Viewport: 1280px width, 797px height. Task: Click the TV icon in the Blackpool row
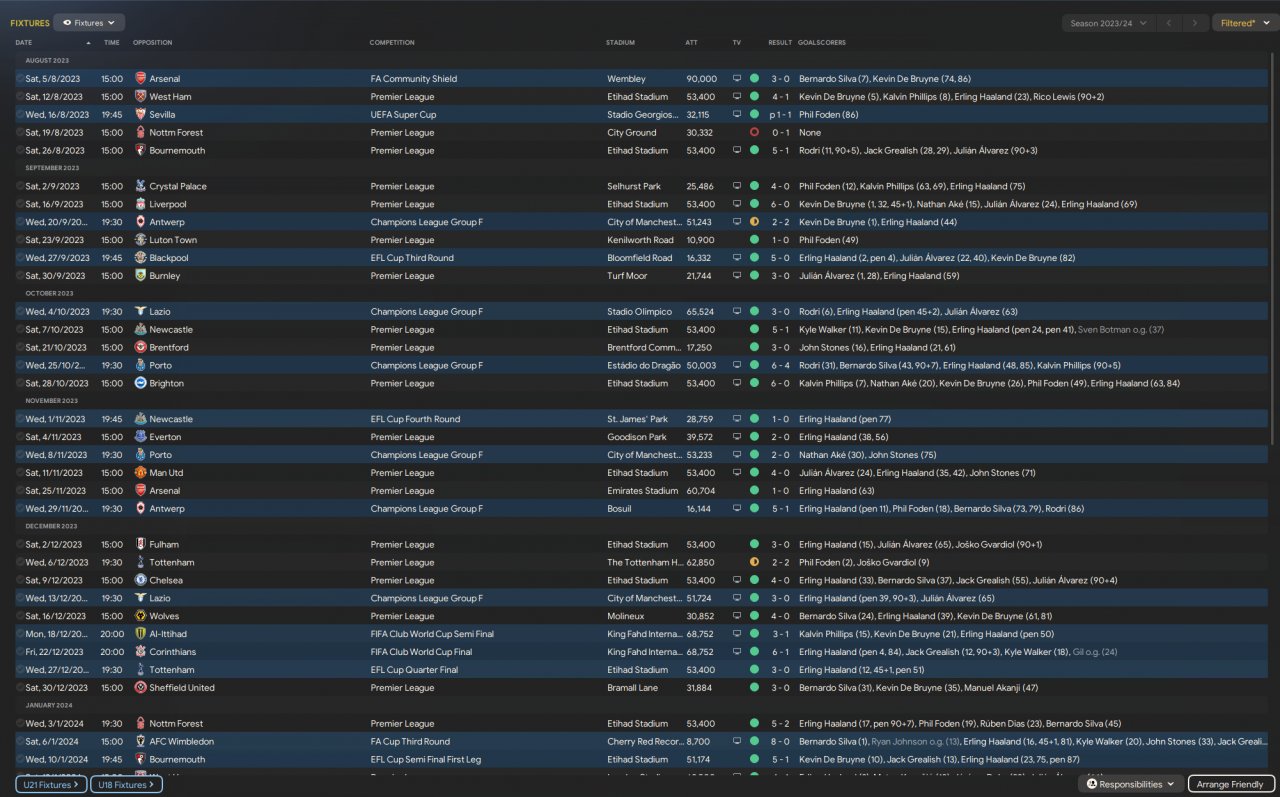[737, 258]
